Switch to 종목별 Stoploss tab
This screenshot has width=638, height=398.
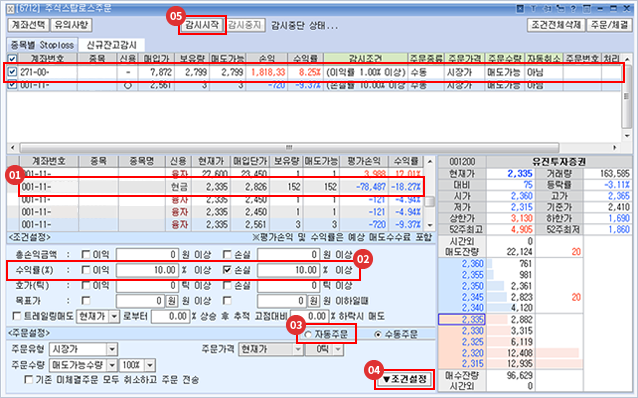coord(42,45)
